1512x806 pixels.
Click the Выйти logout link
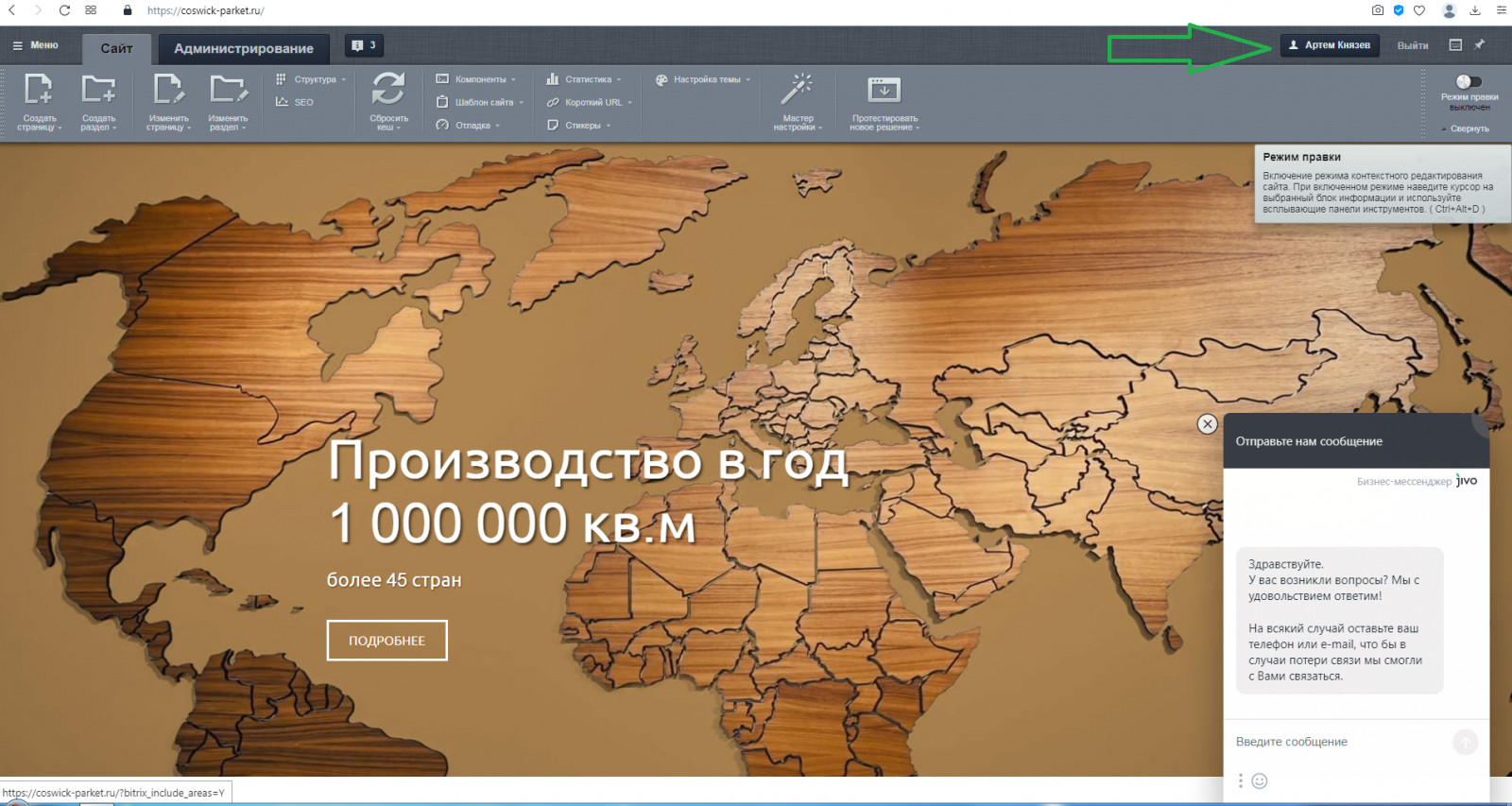(1413, 45)
